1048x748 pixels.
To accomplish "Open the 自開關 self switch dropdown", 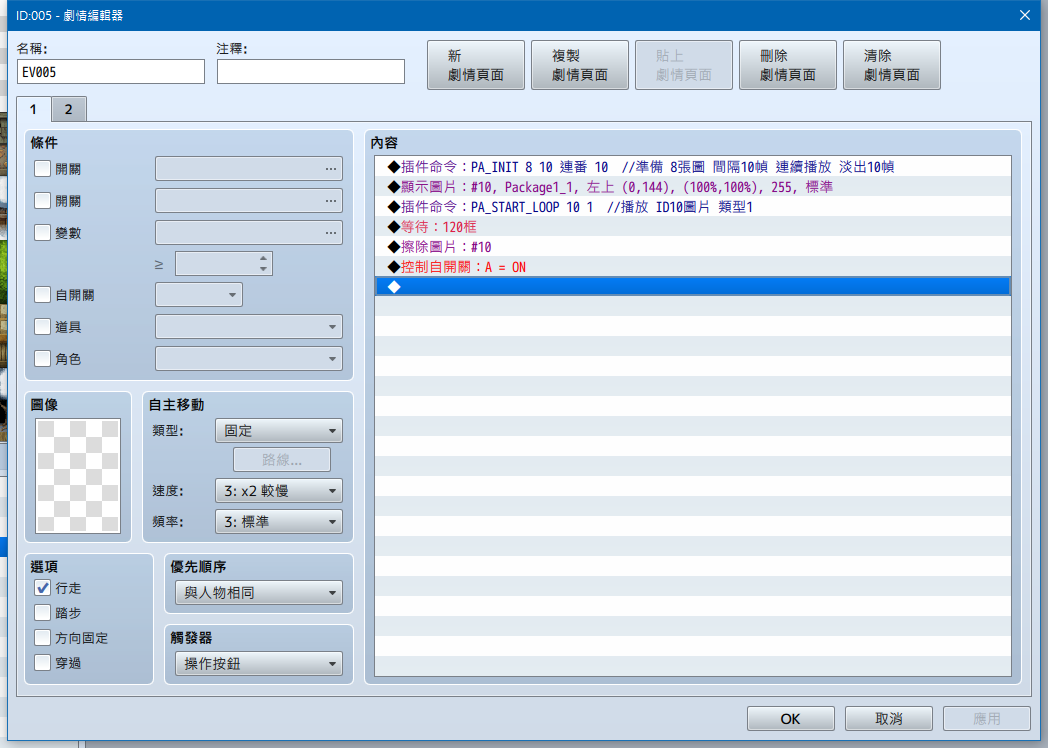I will coord(199,295).
